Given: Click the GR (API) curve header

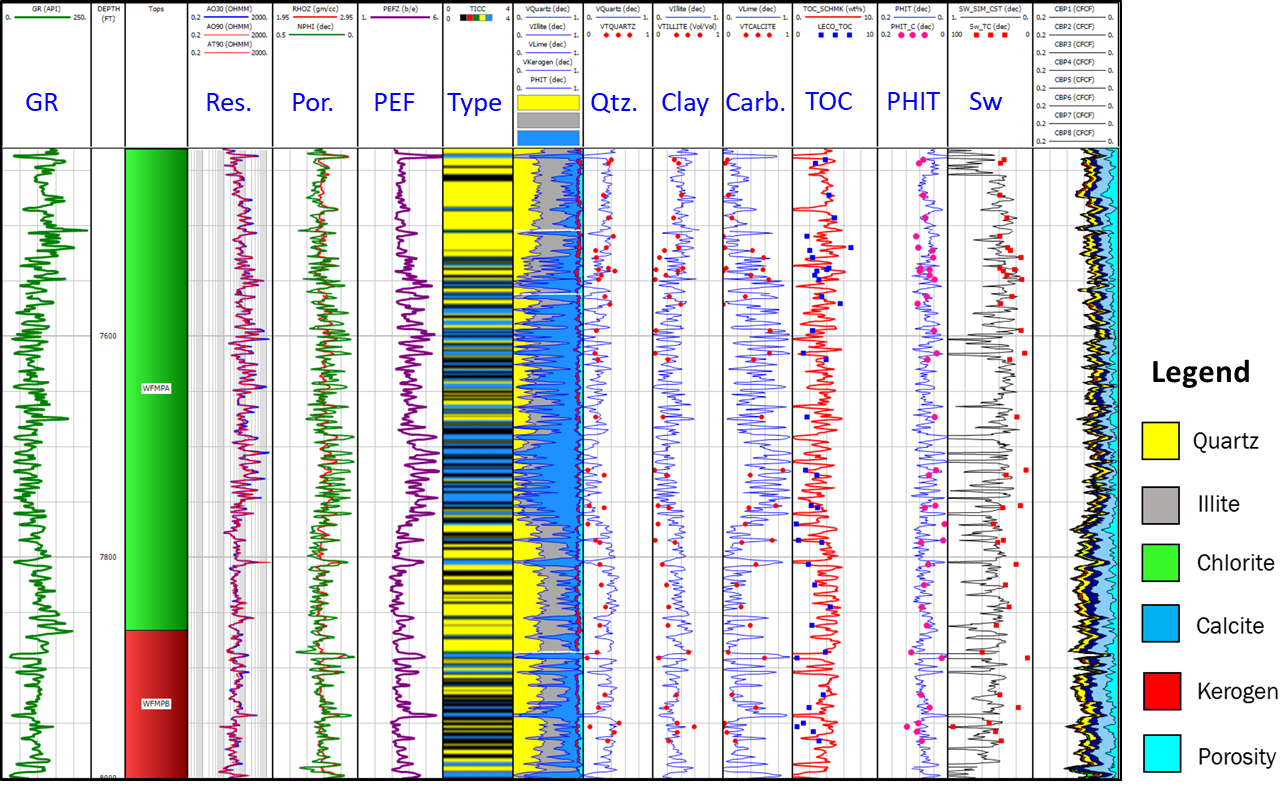Looking at the screenshot, I should (45, 8).
